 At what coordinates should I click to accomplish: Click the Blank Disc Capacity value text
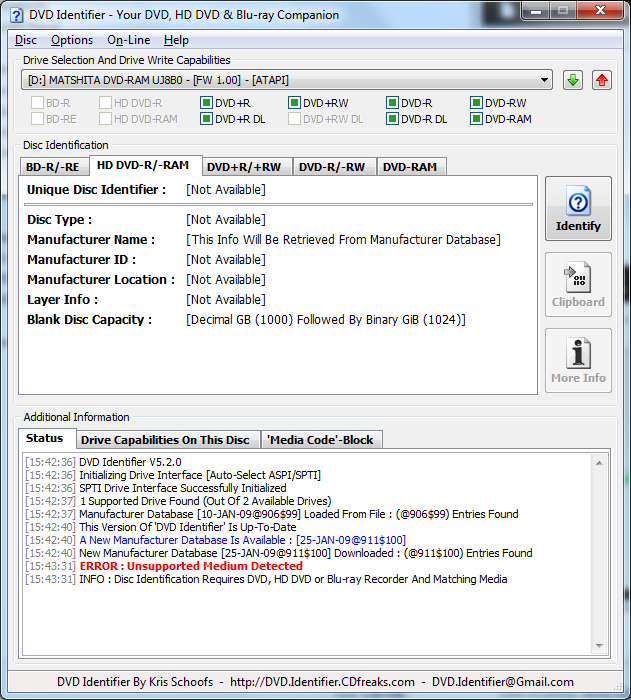pos(326,320)
